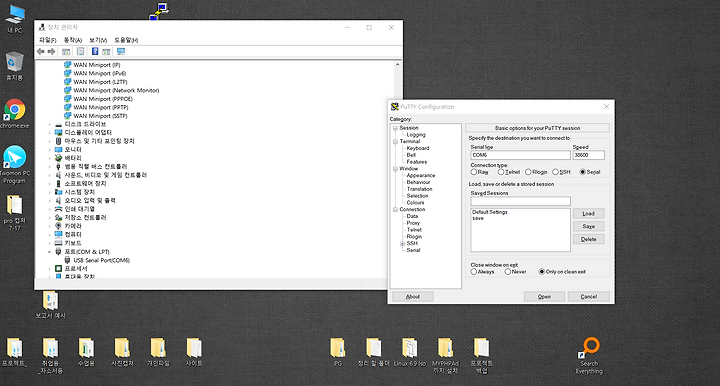This screenshot has width=720, height=386.
Task: Expand the SSH node in PuTTY tree
Action: 402,244
